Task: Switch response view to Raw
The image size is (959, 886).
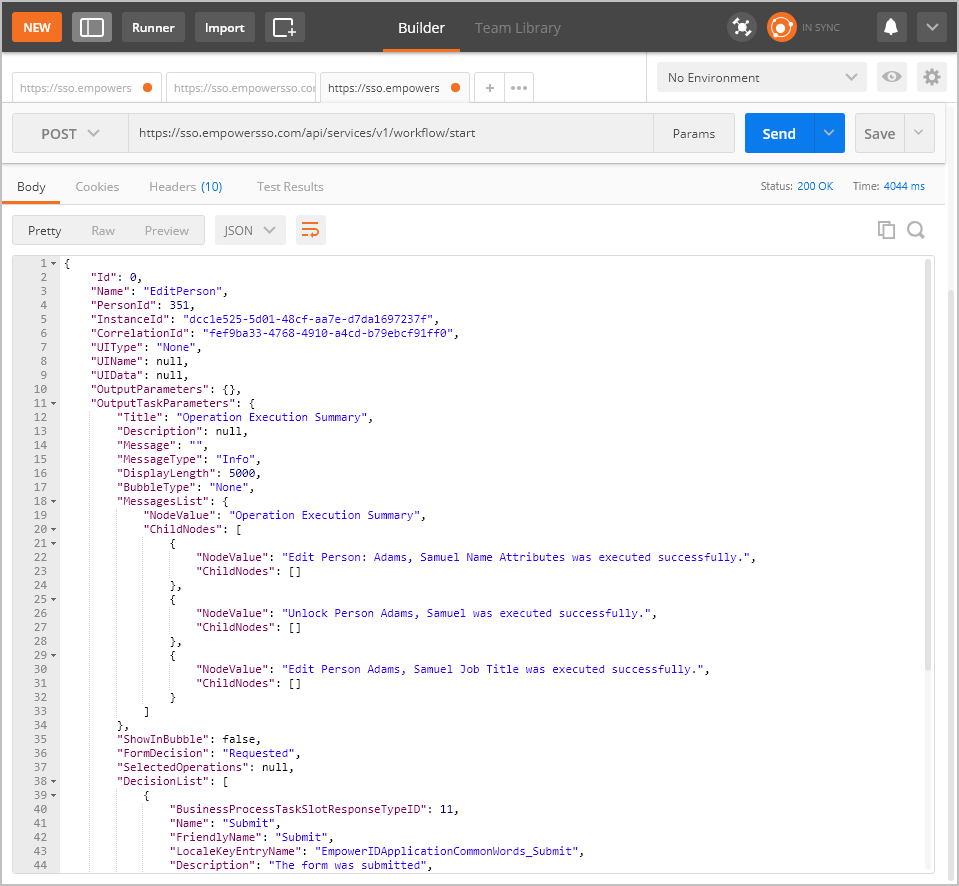Action: pos(103,230)
